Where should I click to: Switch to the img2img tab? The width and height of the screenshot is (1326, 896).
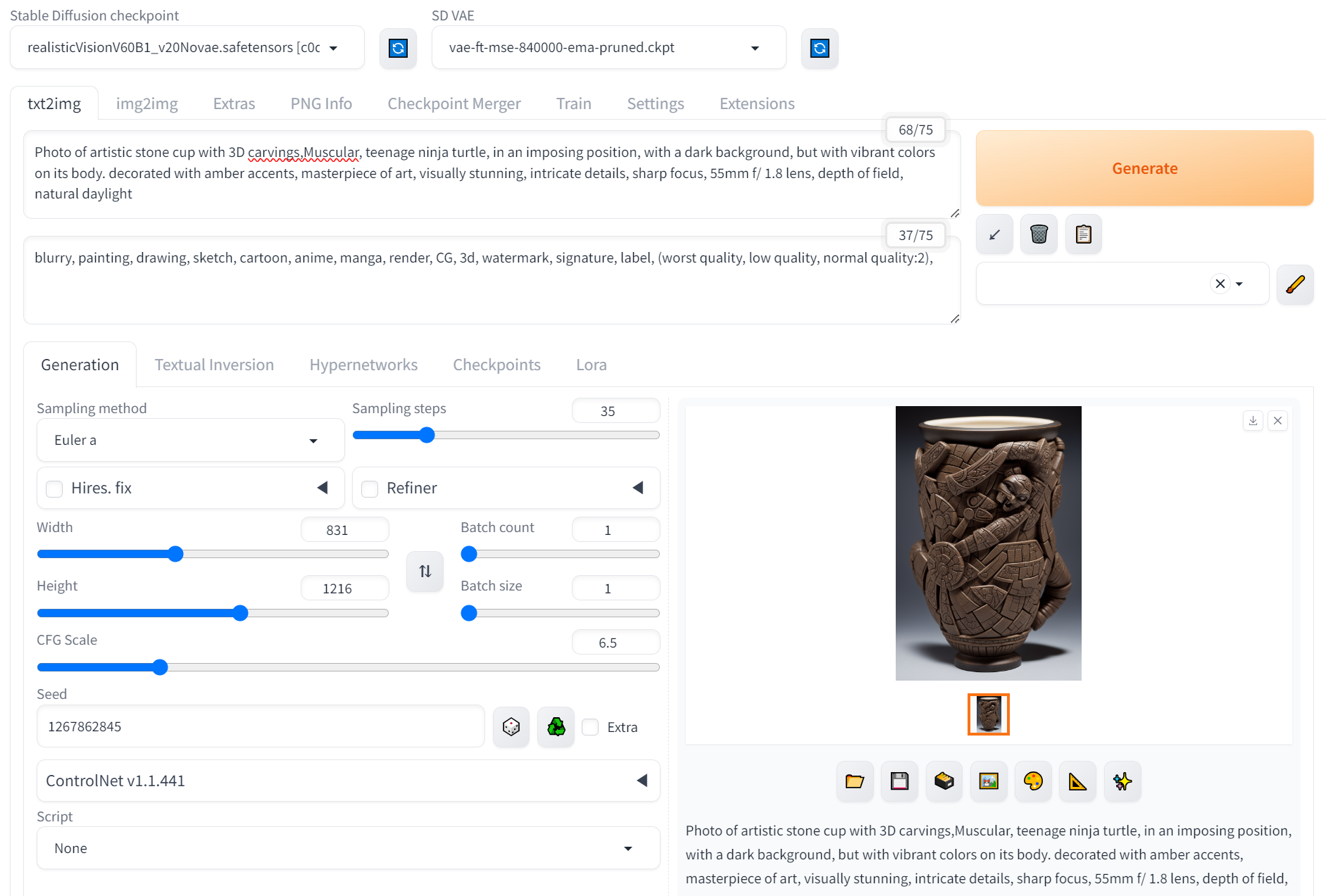146,103
